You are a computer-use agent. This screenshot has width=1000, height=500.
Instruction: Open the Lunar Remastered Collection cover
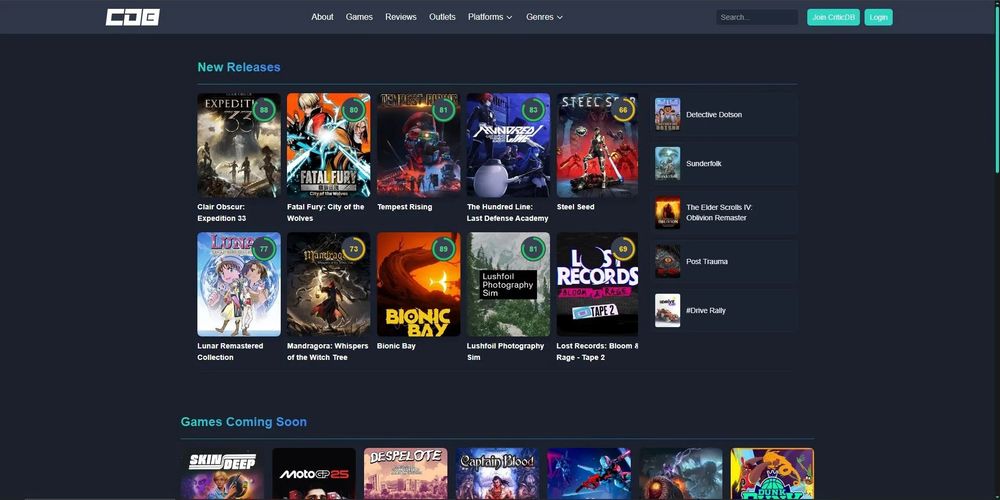click(239, 284)
